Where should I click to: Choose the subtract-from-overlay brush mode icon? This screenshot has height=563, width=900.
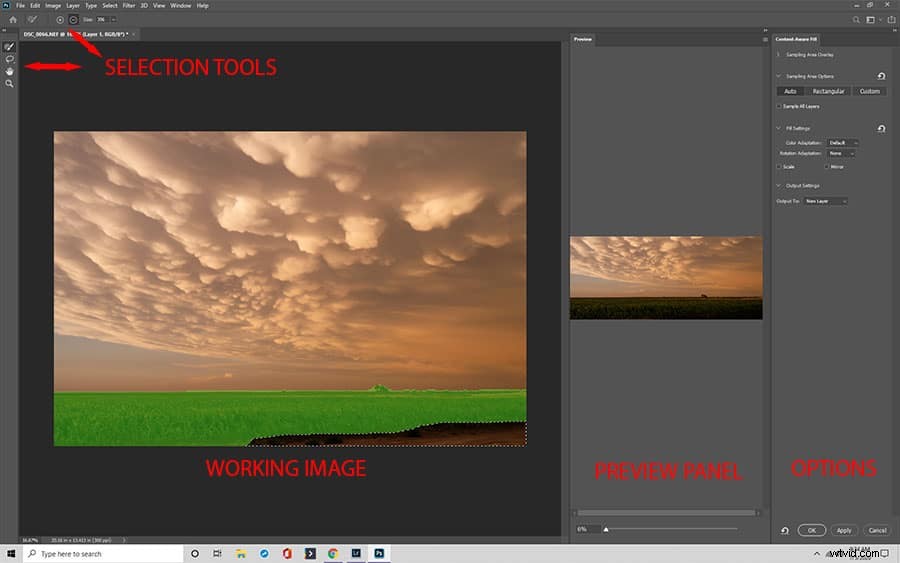(73, 20)
